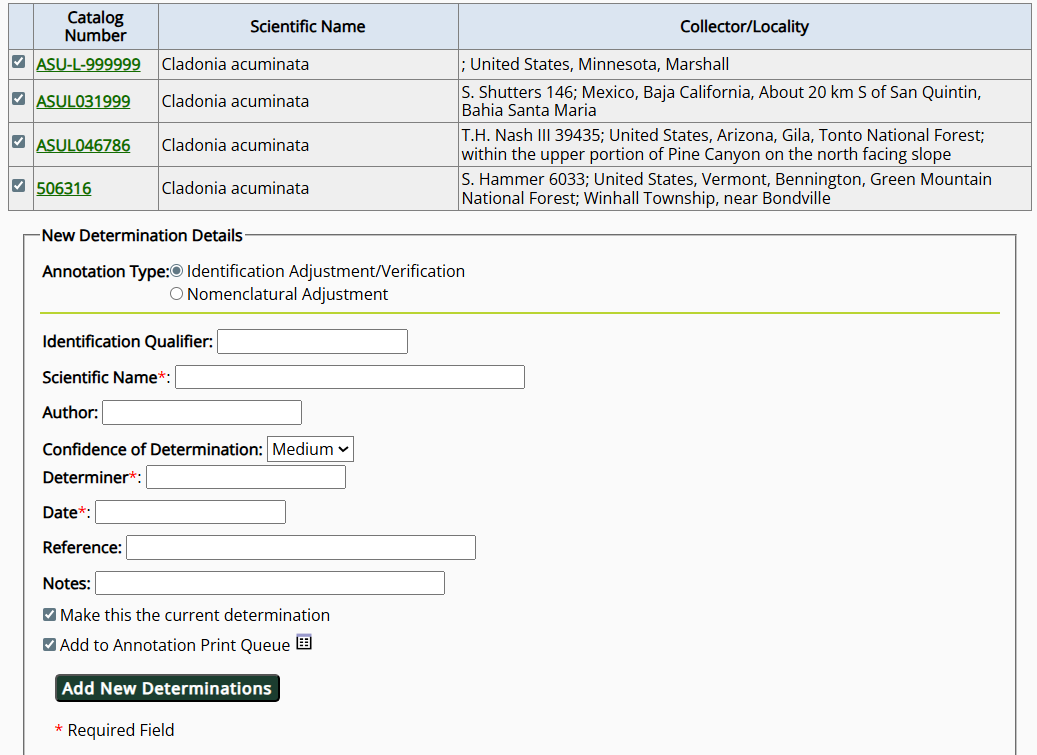Select the Nomenclatural Adjustment option
This screenshot has width=1037, height=755.
[176, 293]
